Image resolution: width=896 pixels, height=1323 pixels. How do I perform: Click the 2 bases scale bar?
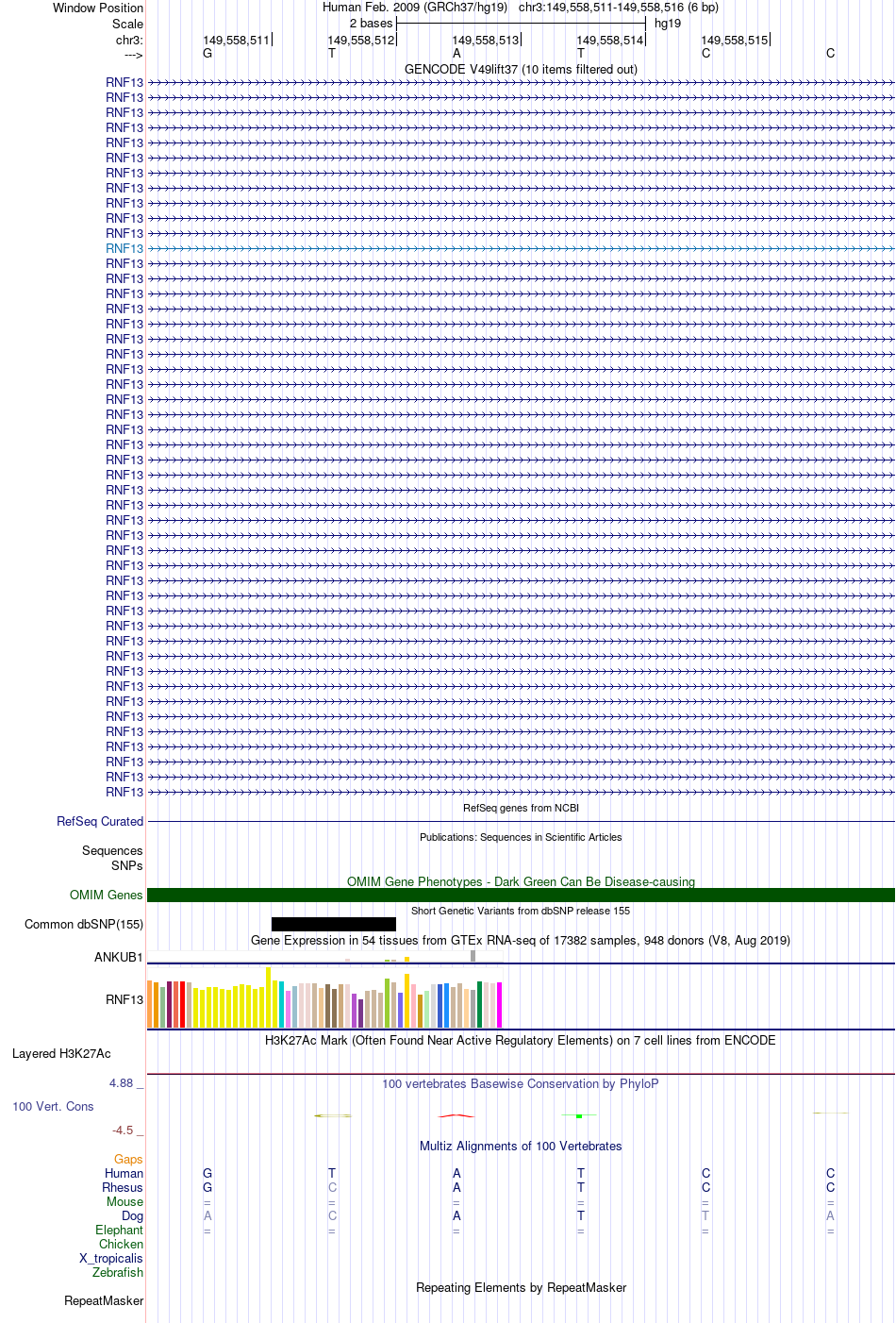521,23
